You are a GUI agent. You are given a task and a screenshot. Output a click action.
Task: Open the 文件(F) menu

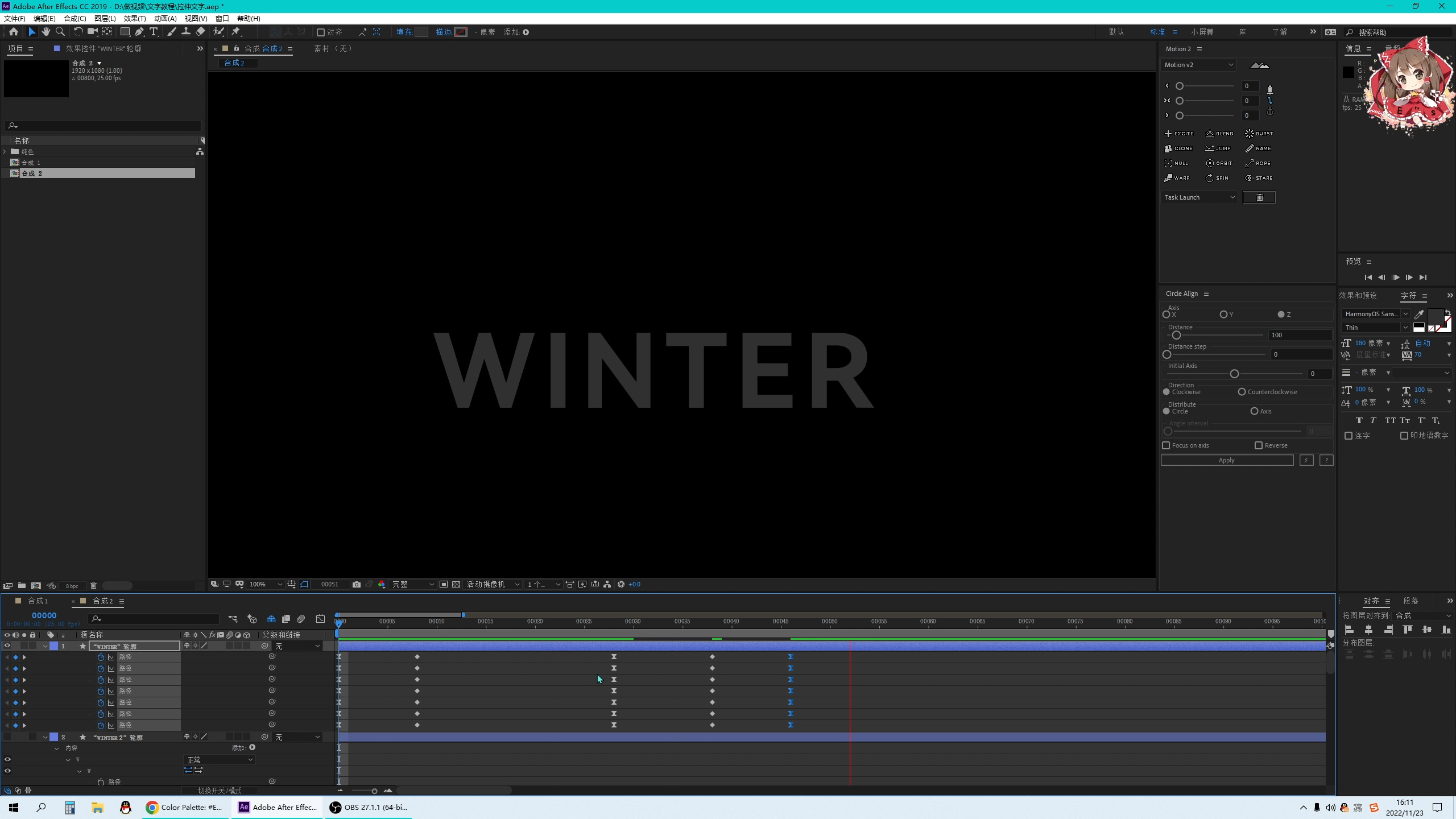click(15, 18)
